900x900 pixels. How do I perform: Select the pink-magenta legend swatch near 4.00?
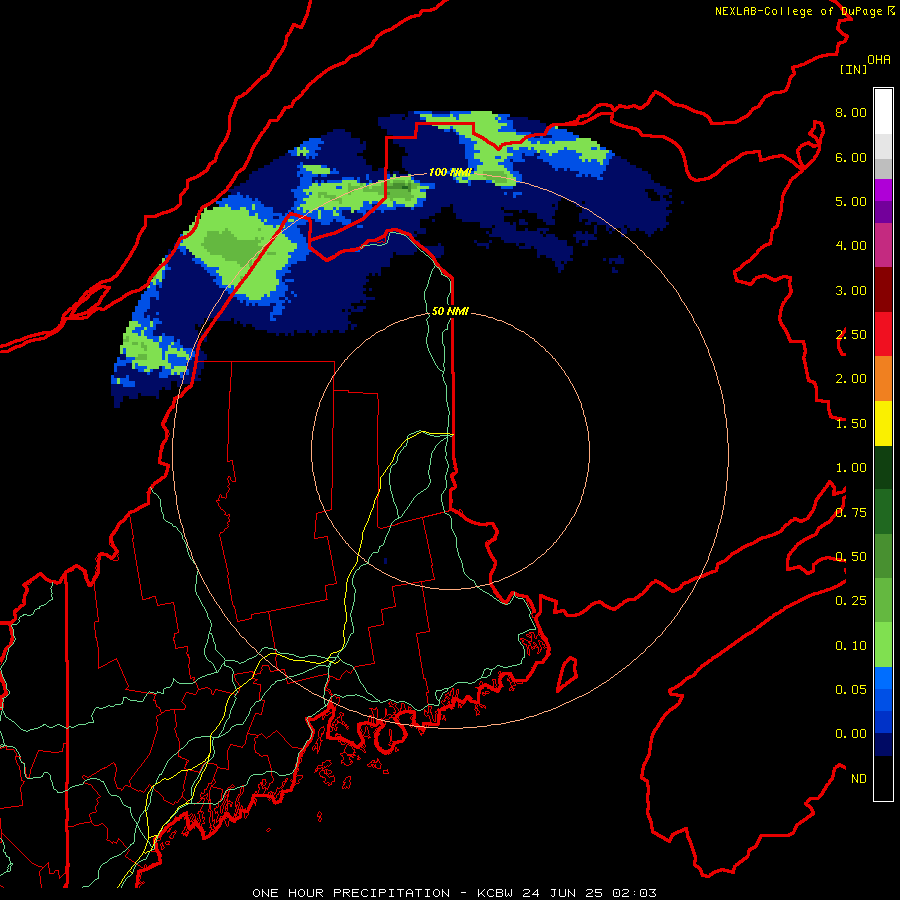point(883,246)
